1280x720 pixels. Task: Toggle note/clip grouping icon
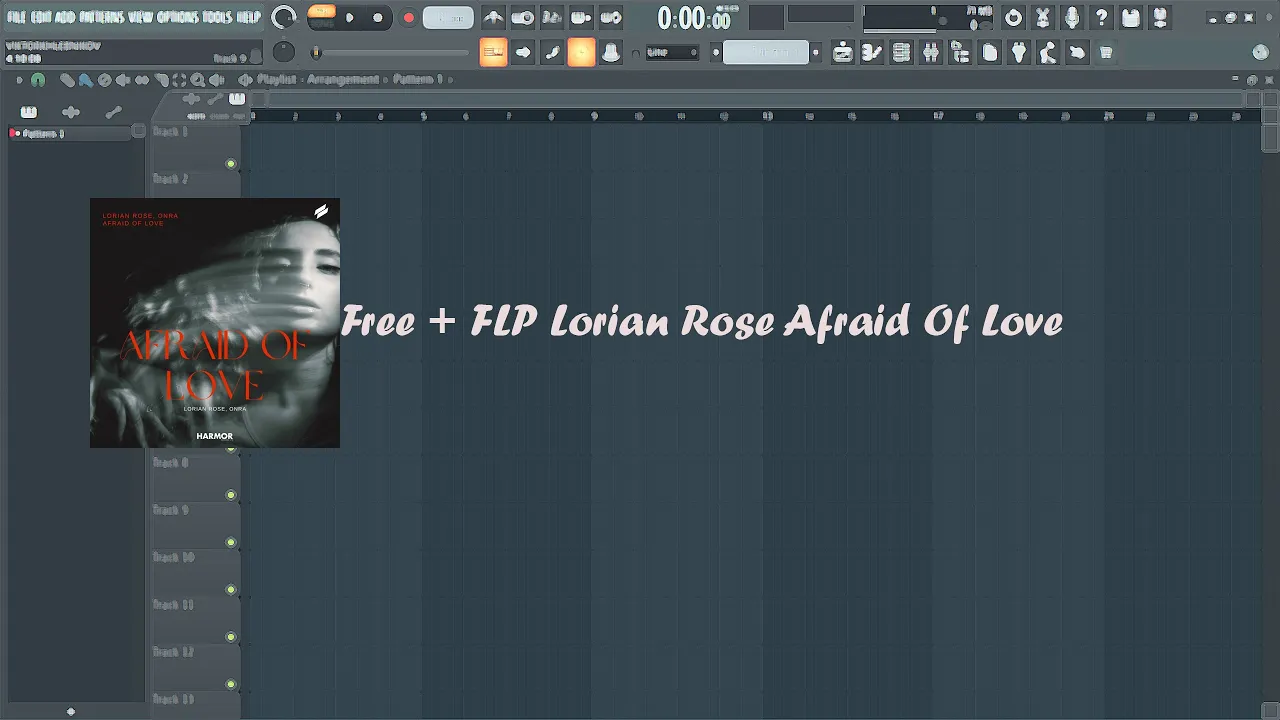(x=552, y=52)
